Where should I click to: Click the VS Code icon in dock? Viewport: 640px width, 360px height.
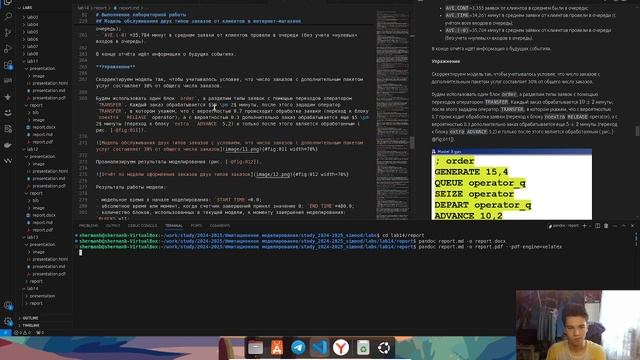(320, 348)
